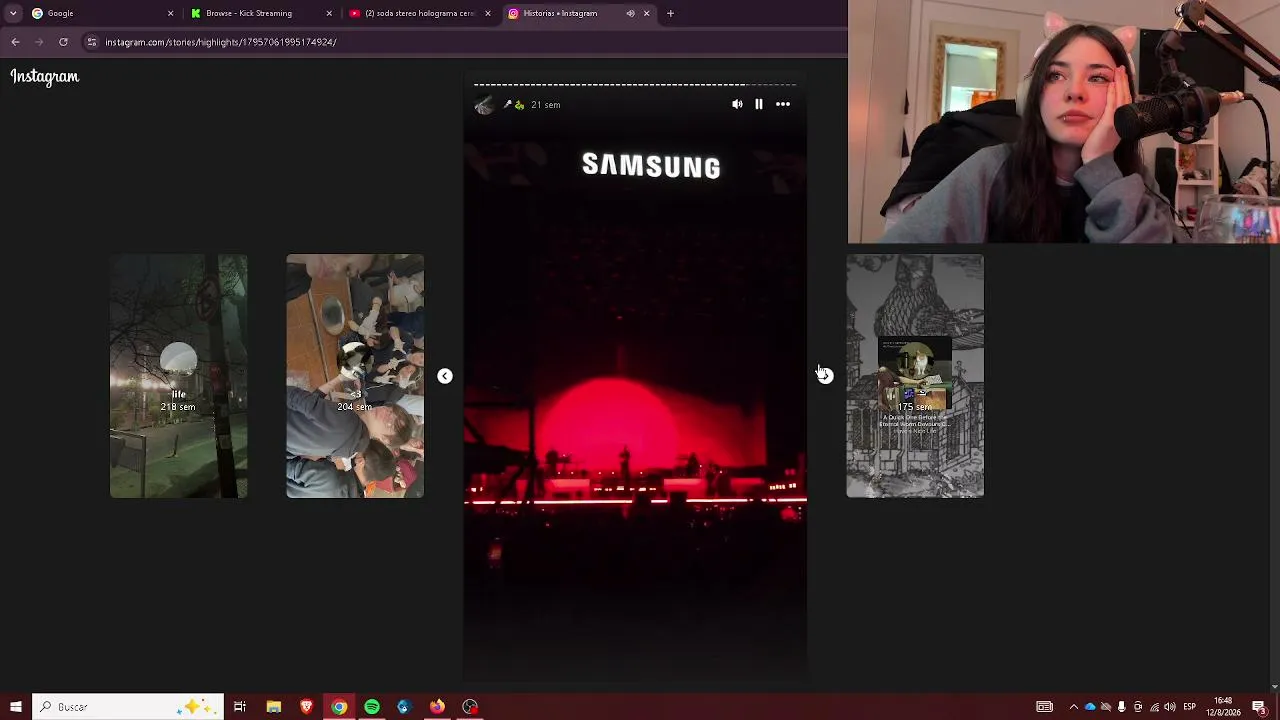
Task: Click the taskbar Buscar search box
Action: [127, 707]
